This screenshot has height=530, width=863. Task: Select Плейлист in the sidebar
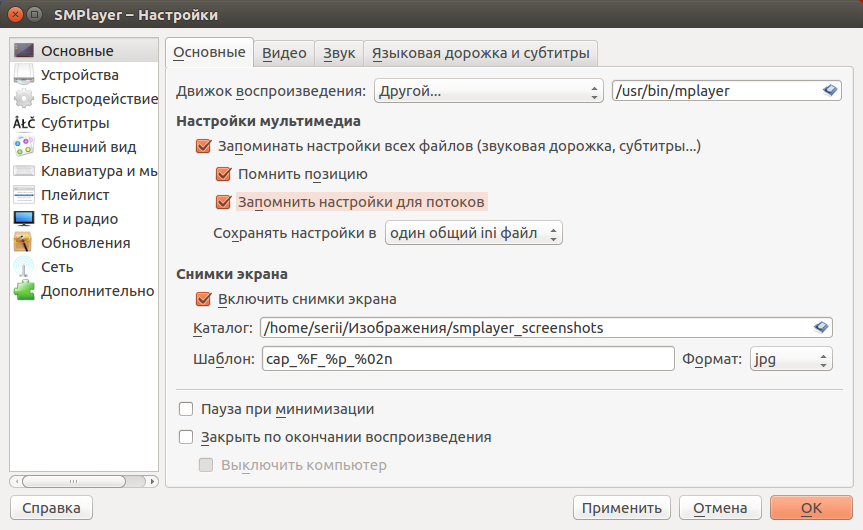click(x=84, y=195)
